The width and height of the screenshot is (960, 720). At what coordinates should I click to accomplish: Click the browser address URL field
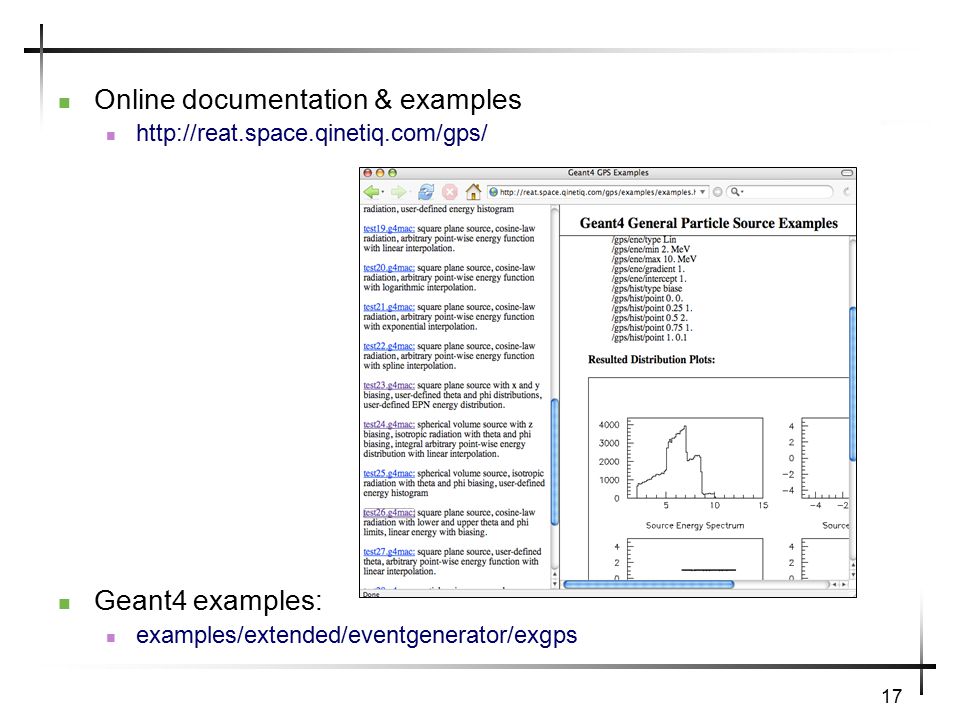pyautogui.click(x=598, y=192)
